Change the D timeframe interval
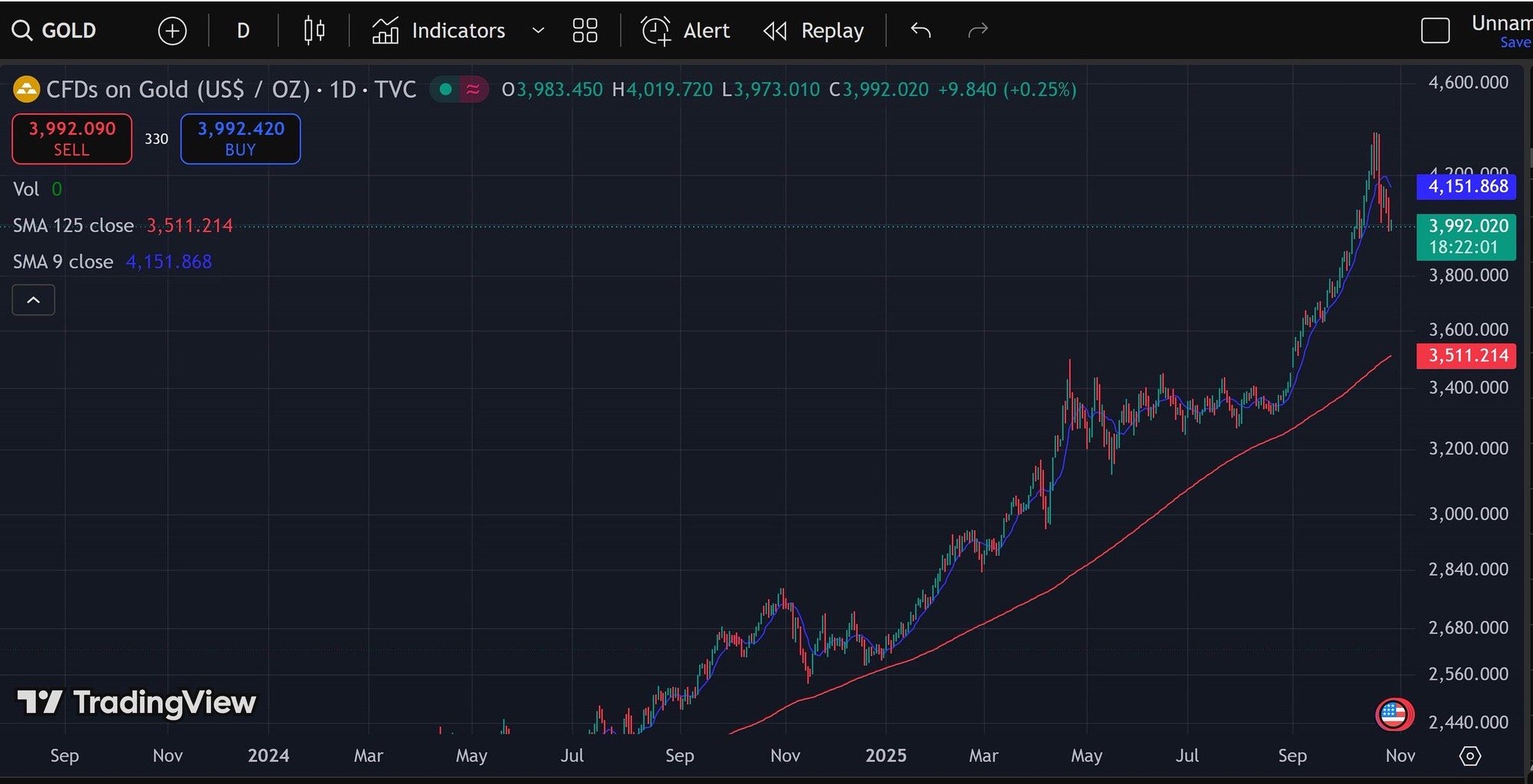Viewport: 1533px width, 784px height. click(x=243, y=31)
